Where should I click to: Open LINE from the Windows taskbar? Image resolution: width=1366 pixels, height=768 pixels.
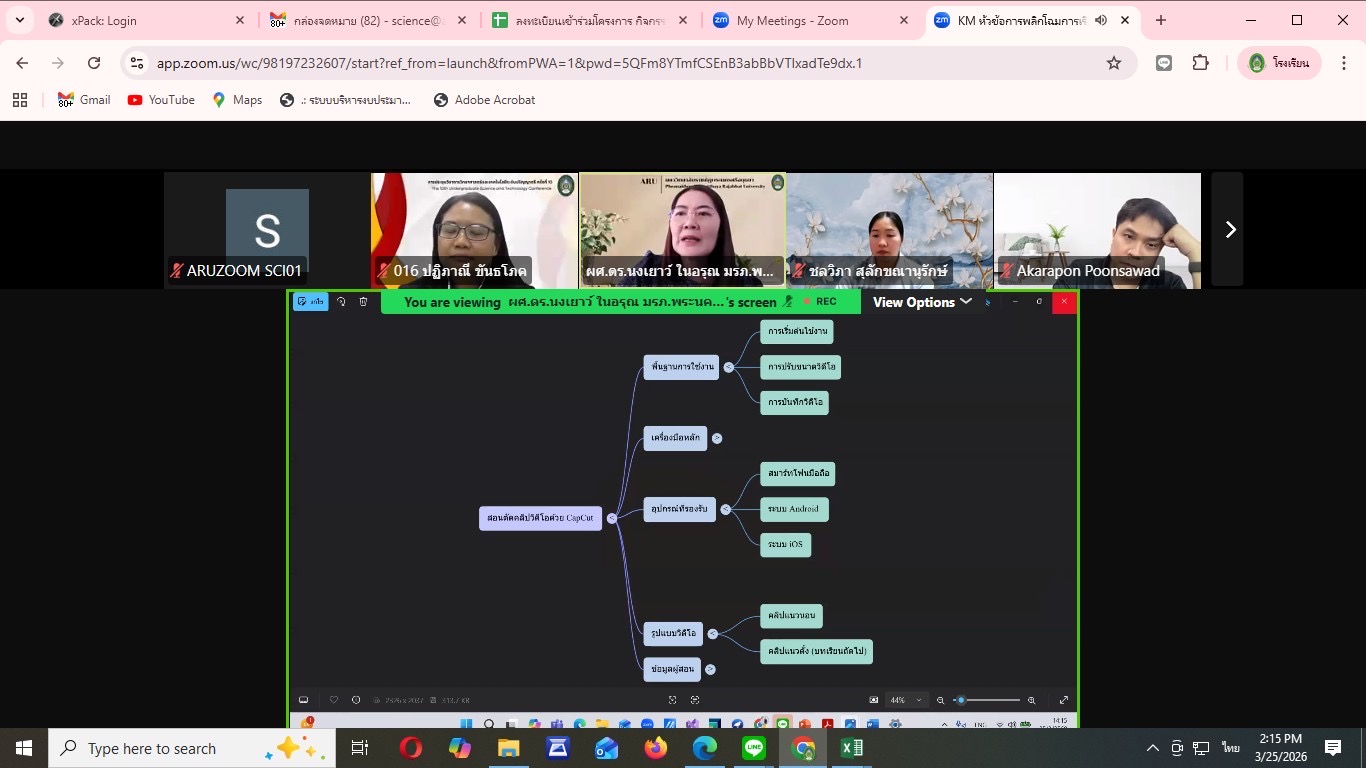pos(754,748)
